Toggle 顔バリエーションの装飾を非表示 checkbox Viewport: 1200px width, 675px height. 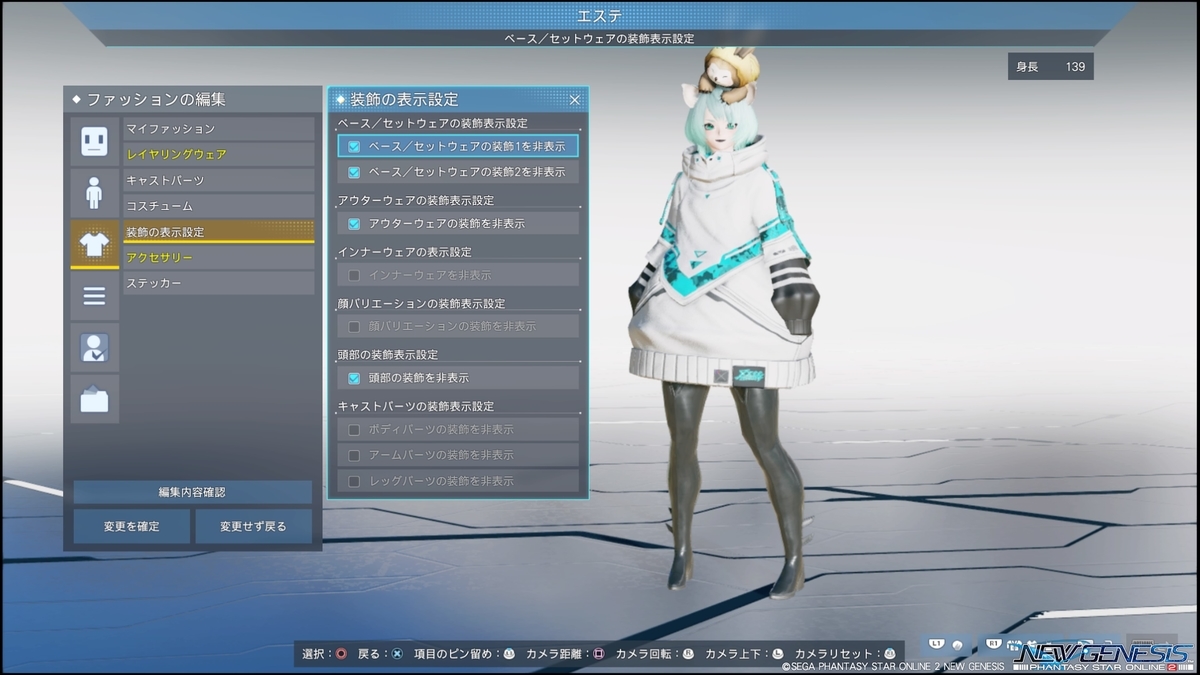pos(354,326)
